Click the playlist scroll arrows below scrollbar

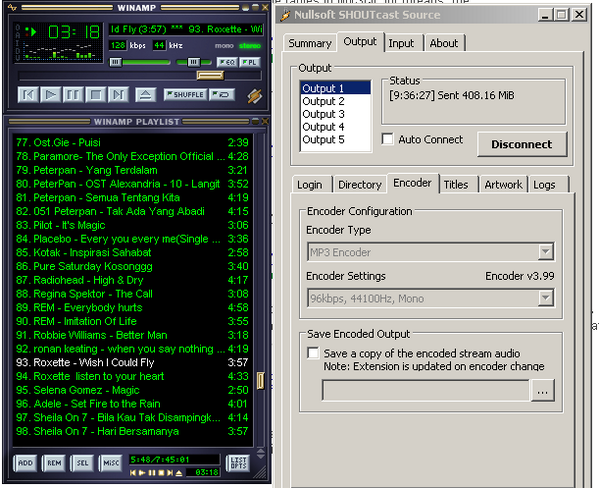tap(261, 454)
